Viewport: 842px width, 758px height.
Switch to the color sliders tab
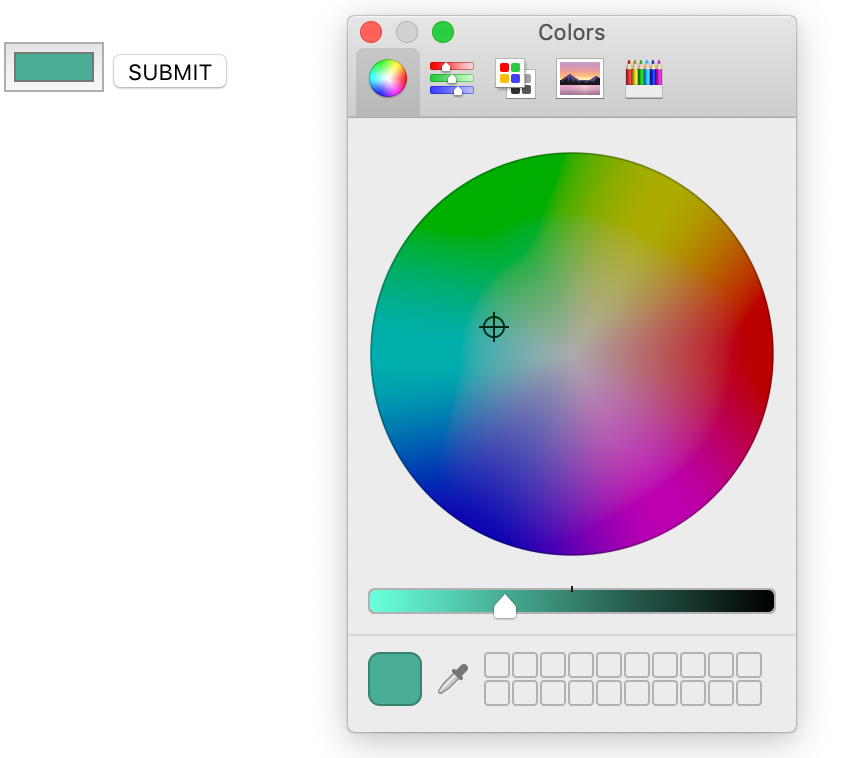point(452,78)
